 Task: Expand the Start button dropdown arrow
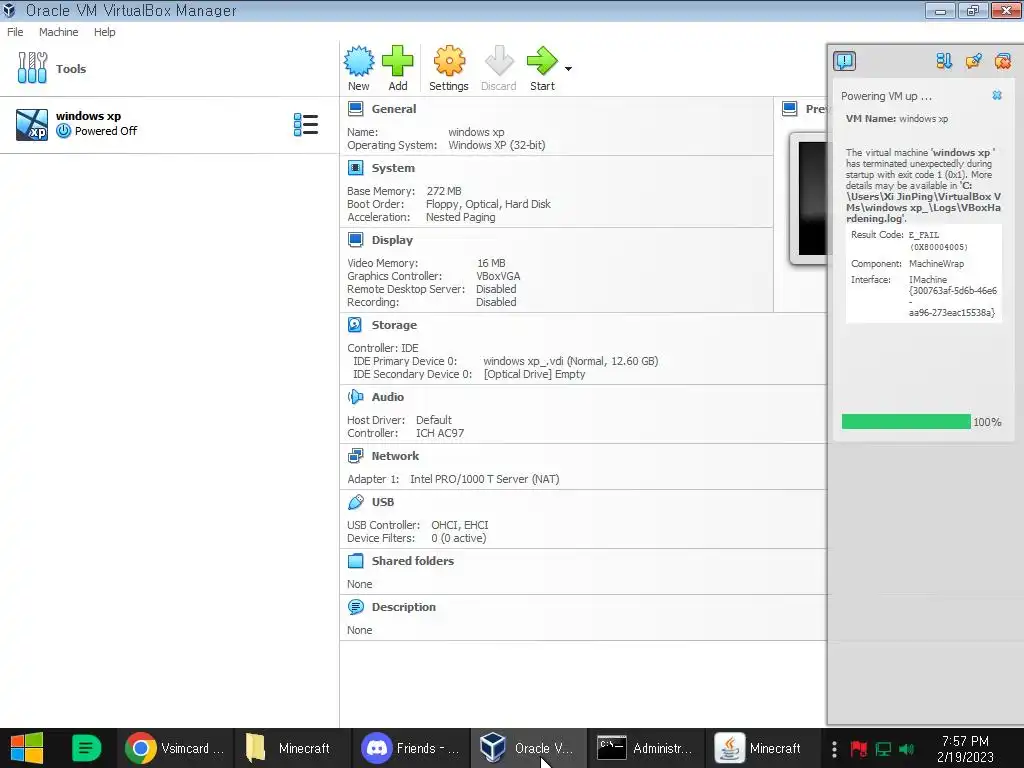[568, 69]
